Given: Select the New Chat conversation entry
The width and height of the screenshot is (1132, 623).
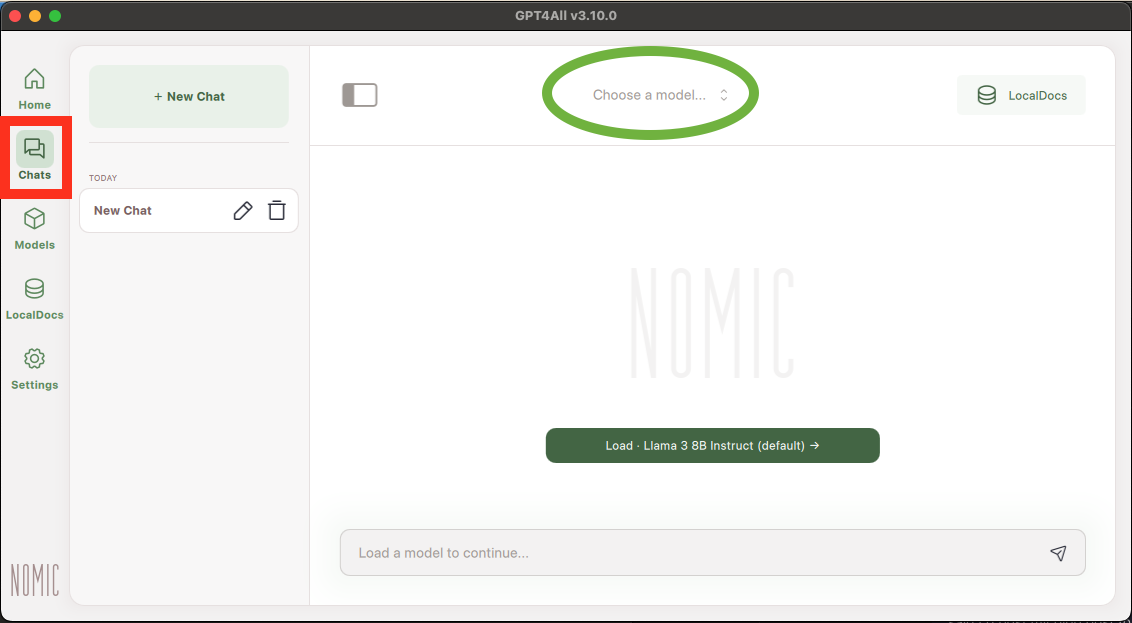Looking at the screenshot, I should (150, 210).
